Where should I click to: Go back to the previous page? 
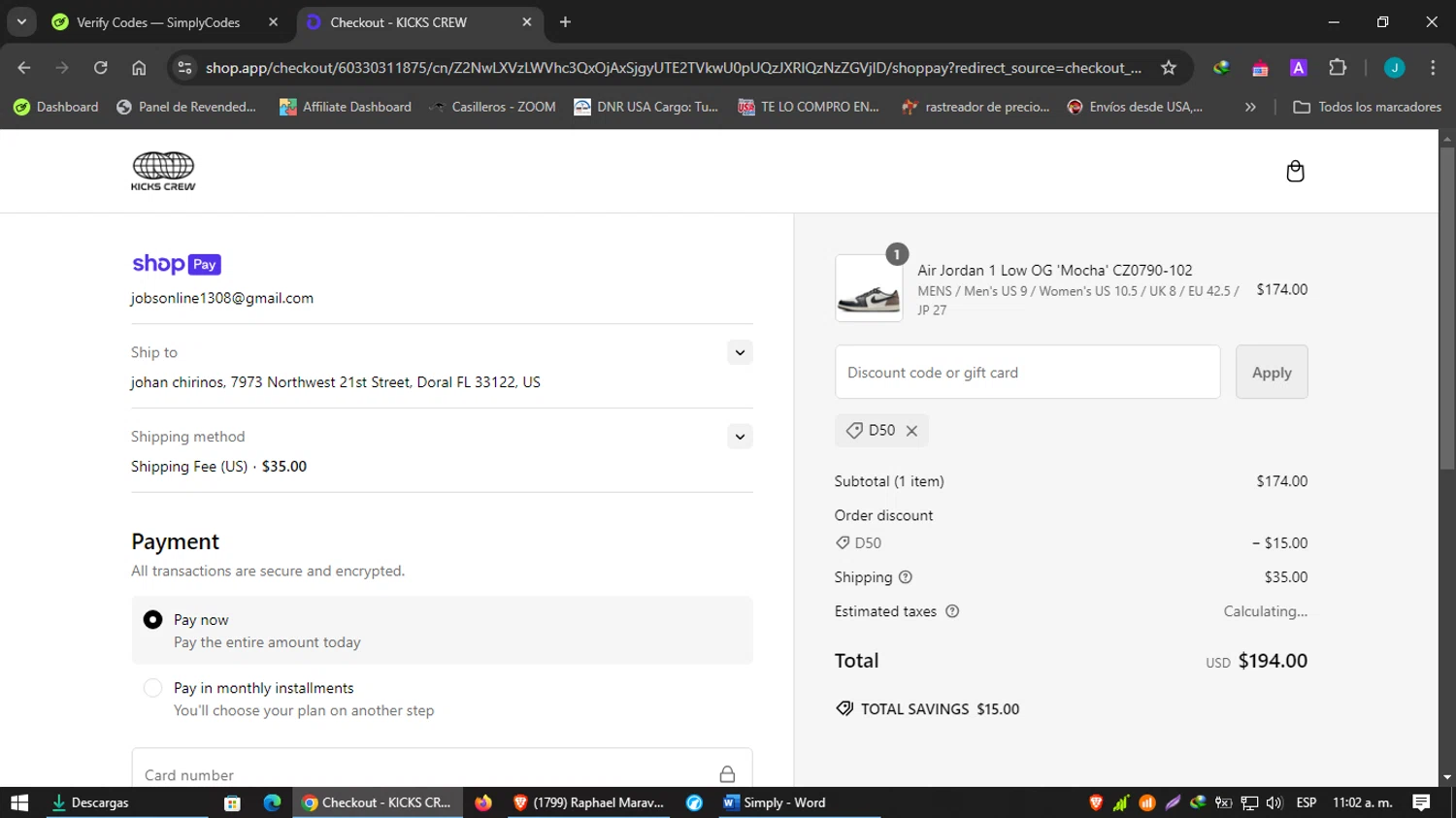tap(24, 68)
